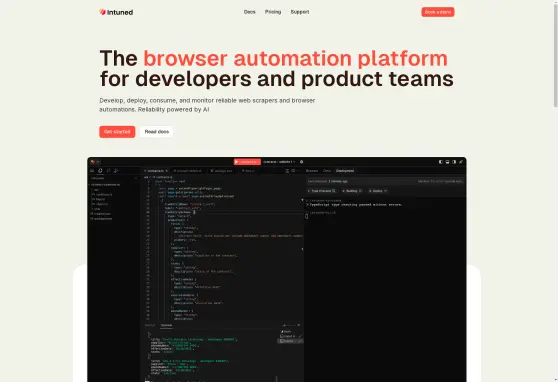Viewport: 558px width, 382px height.
Task: Click the Book a demo button
Action: 438,12
